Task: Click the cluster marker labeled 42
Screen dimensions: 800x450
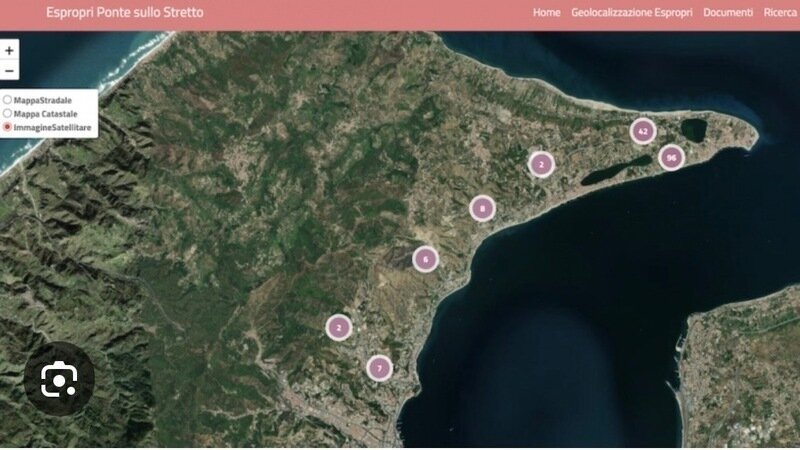Action: [642, 131]
